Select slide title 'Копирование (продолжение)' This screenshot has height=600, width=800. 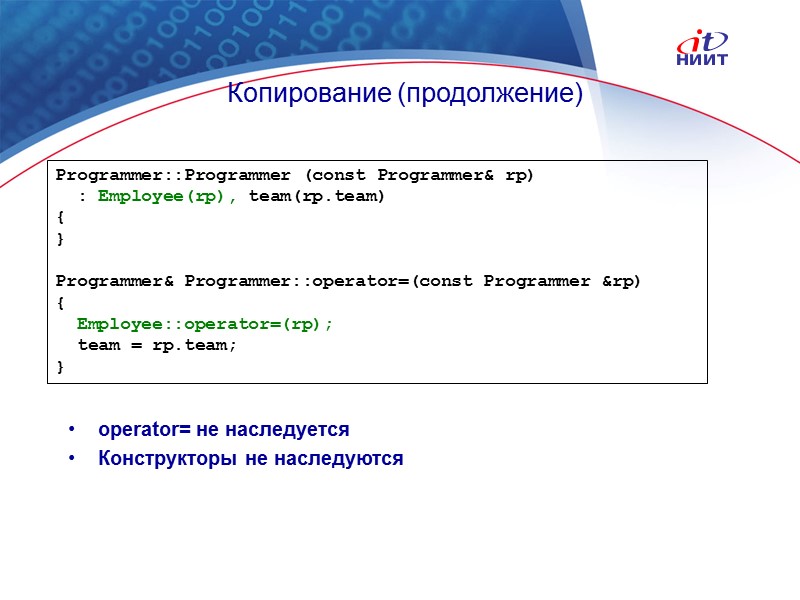[x=405, y=93]
